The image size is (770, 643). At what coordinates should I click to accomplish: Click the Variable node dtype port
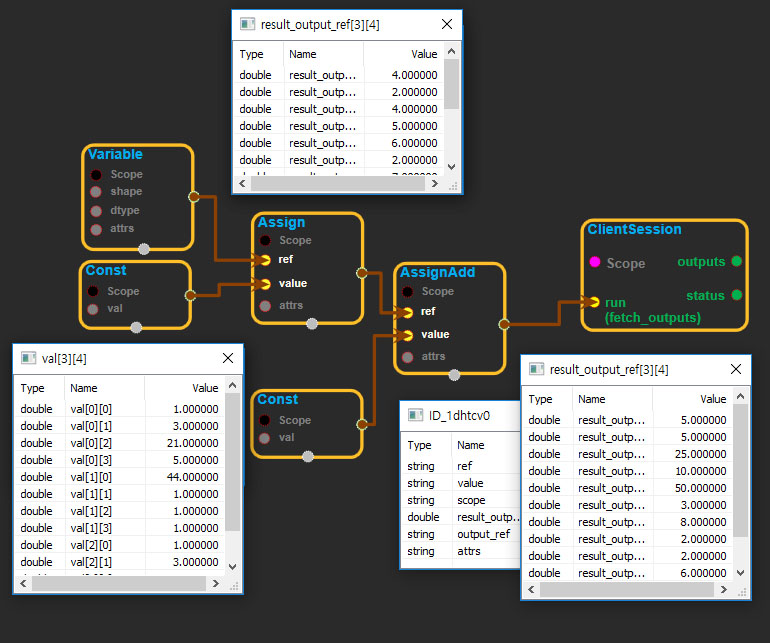coord(96,211)
